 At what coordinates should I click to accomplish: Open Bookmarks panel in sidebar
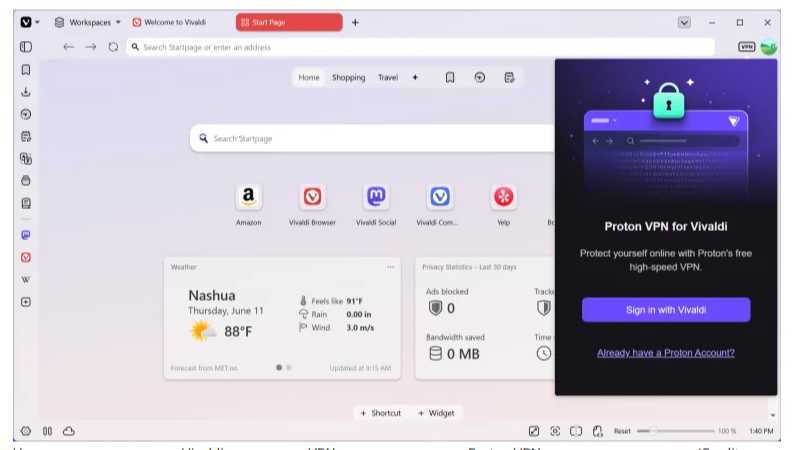26,70
